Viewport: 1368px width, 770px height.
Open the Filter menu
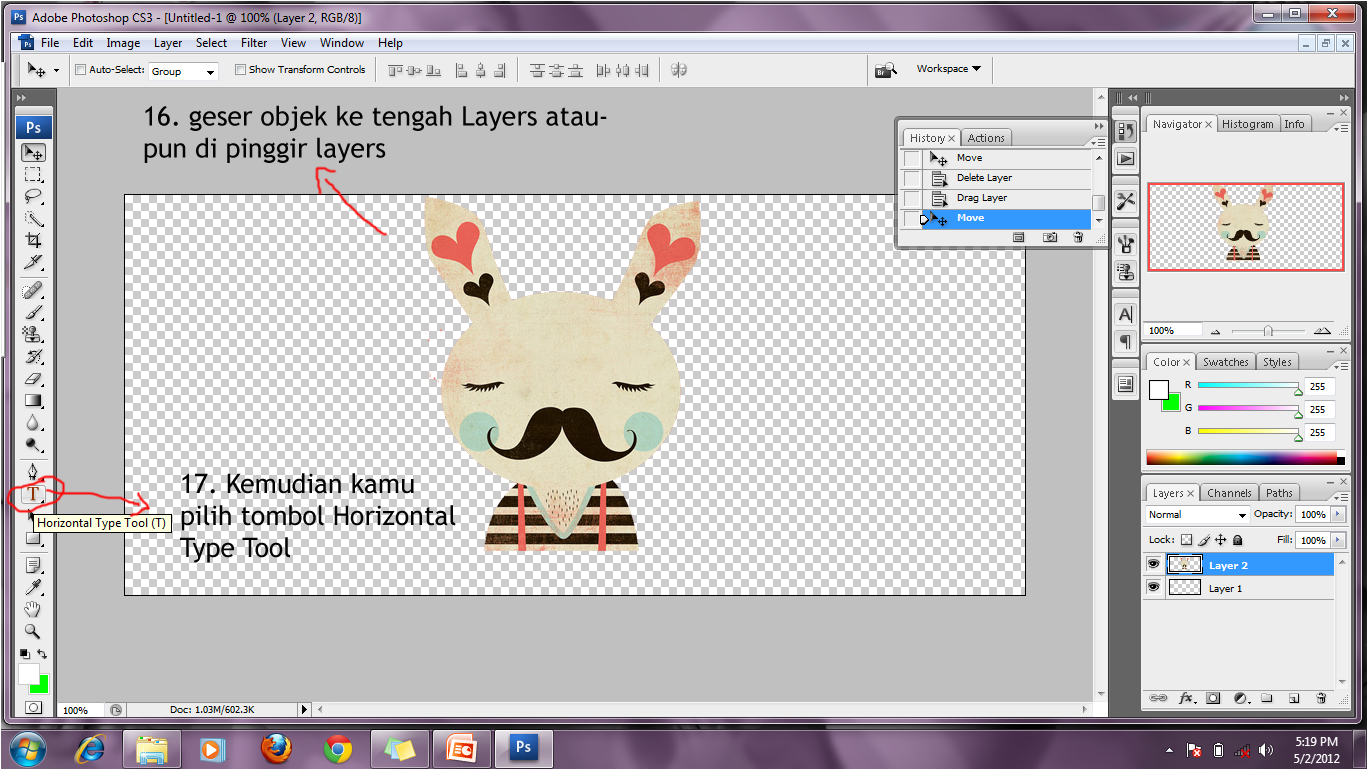pos(254,43)
